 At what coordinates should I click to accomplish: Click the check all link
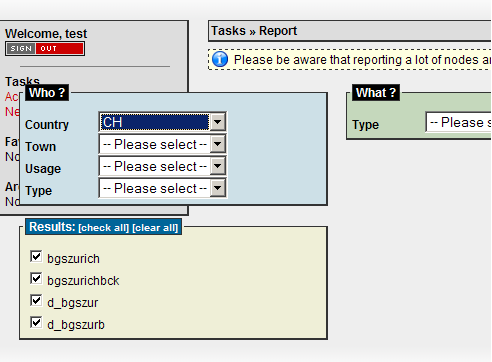click(x=103, y=228)
